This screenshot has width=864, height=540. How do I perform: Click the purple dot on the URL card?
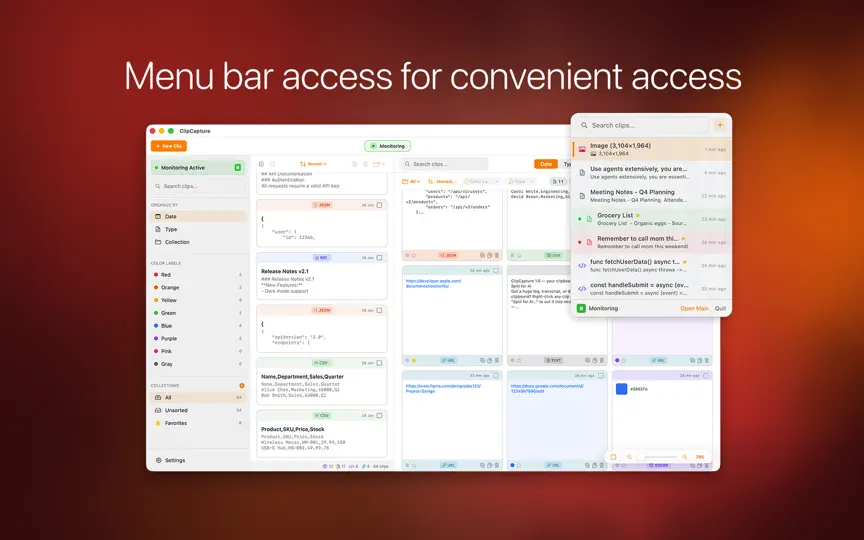[x=617, y=360]
